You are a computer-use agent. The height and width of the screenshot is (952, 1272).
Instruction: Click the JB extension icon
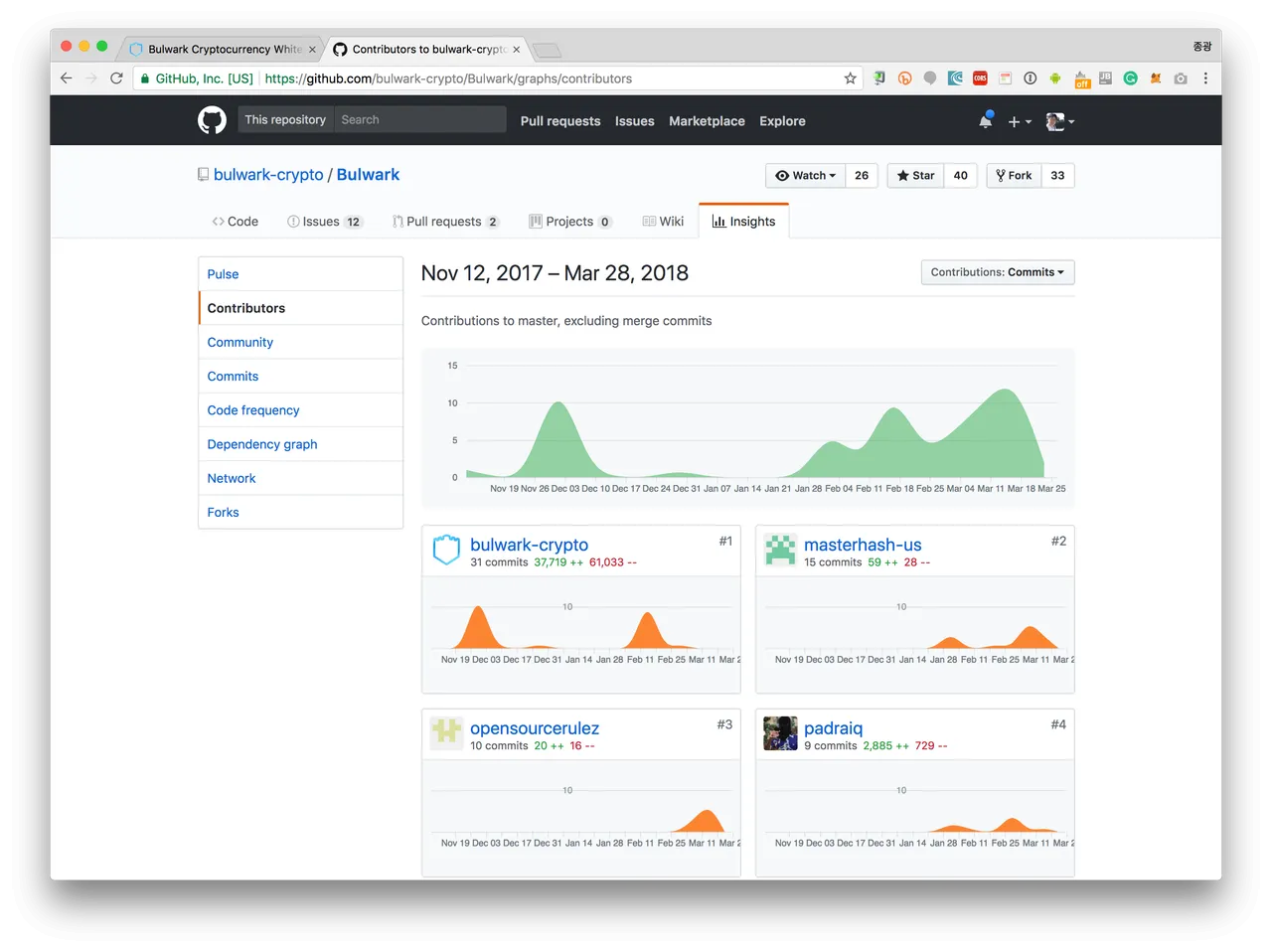tap(1105, 79)
